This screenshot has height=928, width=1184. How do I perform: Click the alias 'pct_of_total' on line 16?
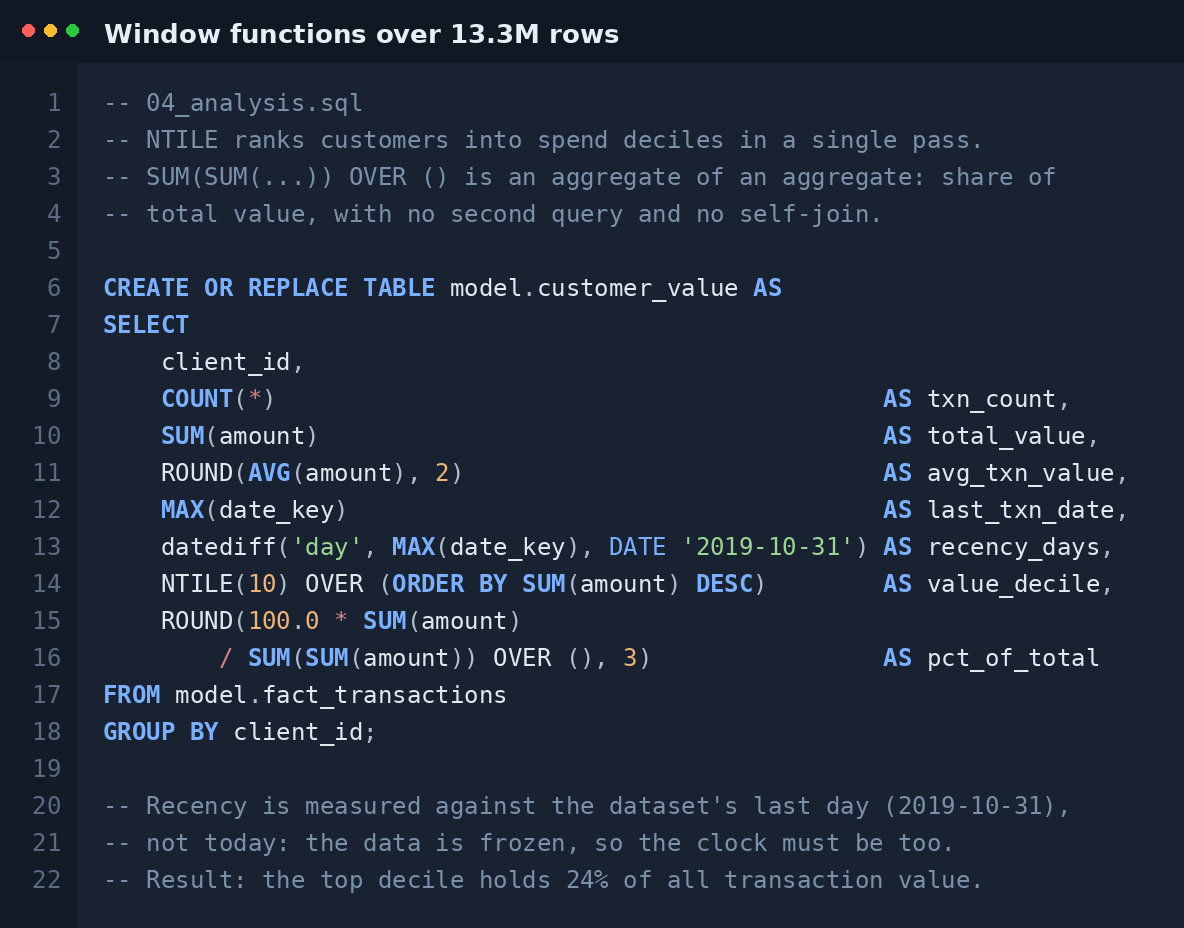pyautogui.click(x=1013, y=658)
